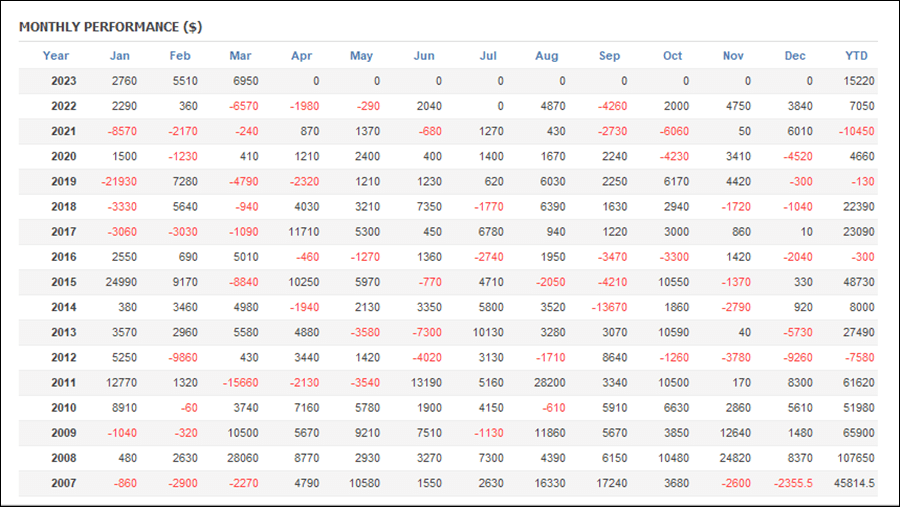
Task: Click the Mar column header
Action: [x=240, y=56]
